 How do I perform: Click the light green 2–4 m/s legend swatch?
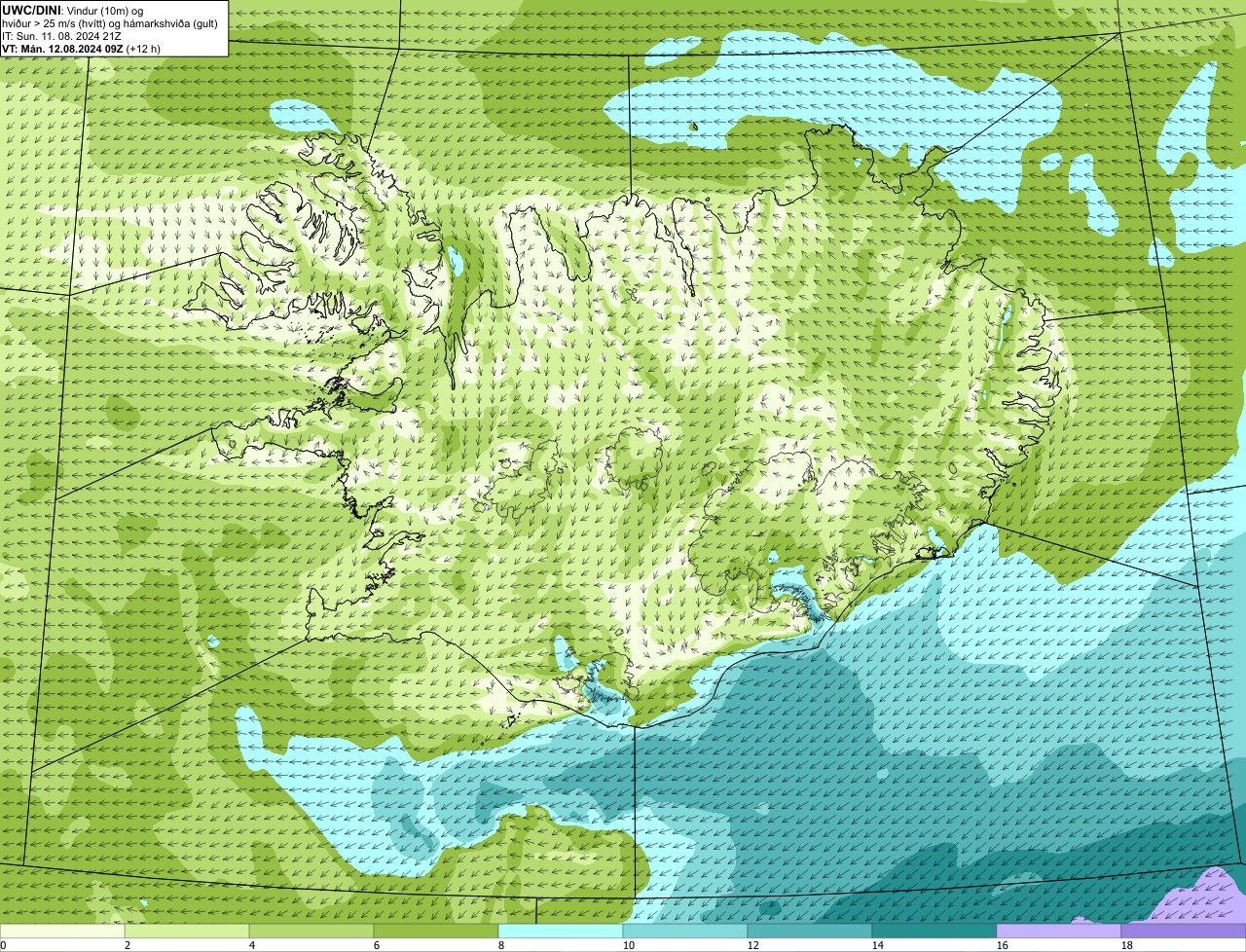click(187, 932)
